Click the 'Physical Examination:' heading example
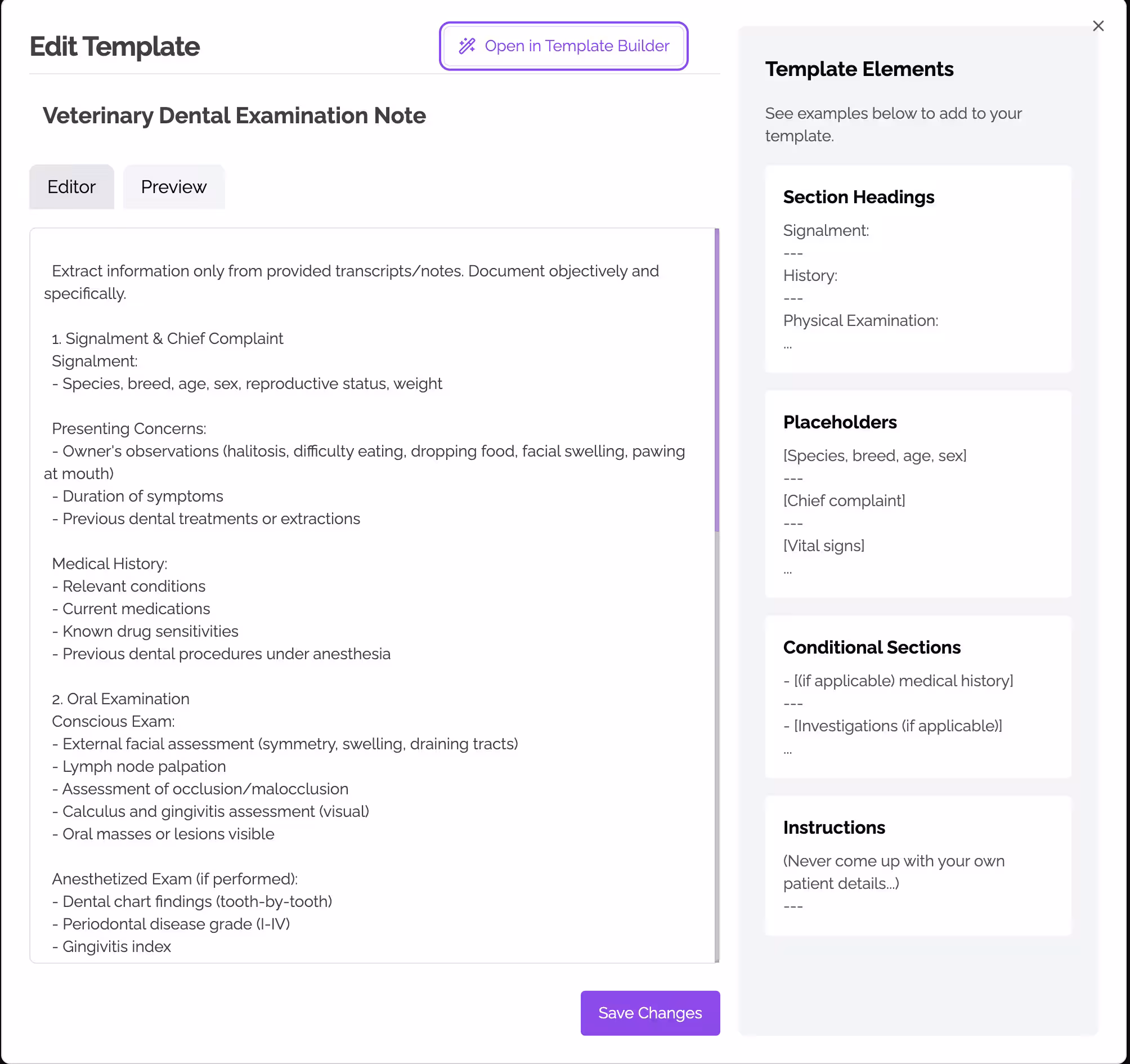The width and height of the screenshot is (1130, 1064). (860, 321)
